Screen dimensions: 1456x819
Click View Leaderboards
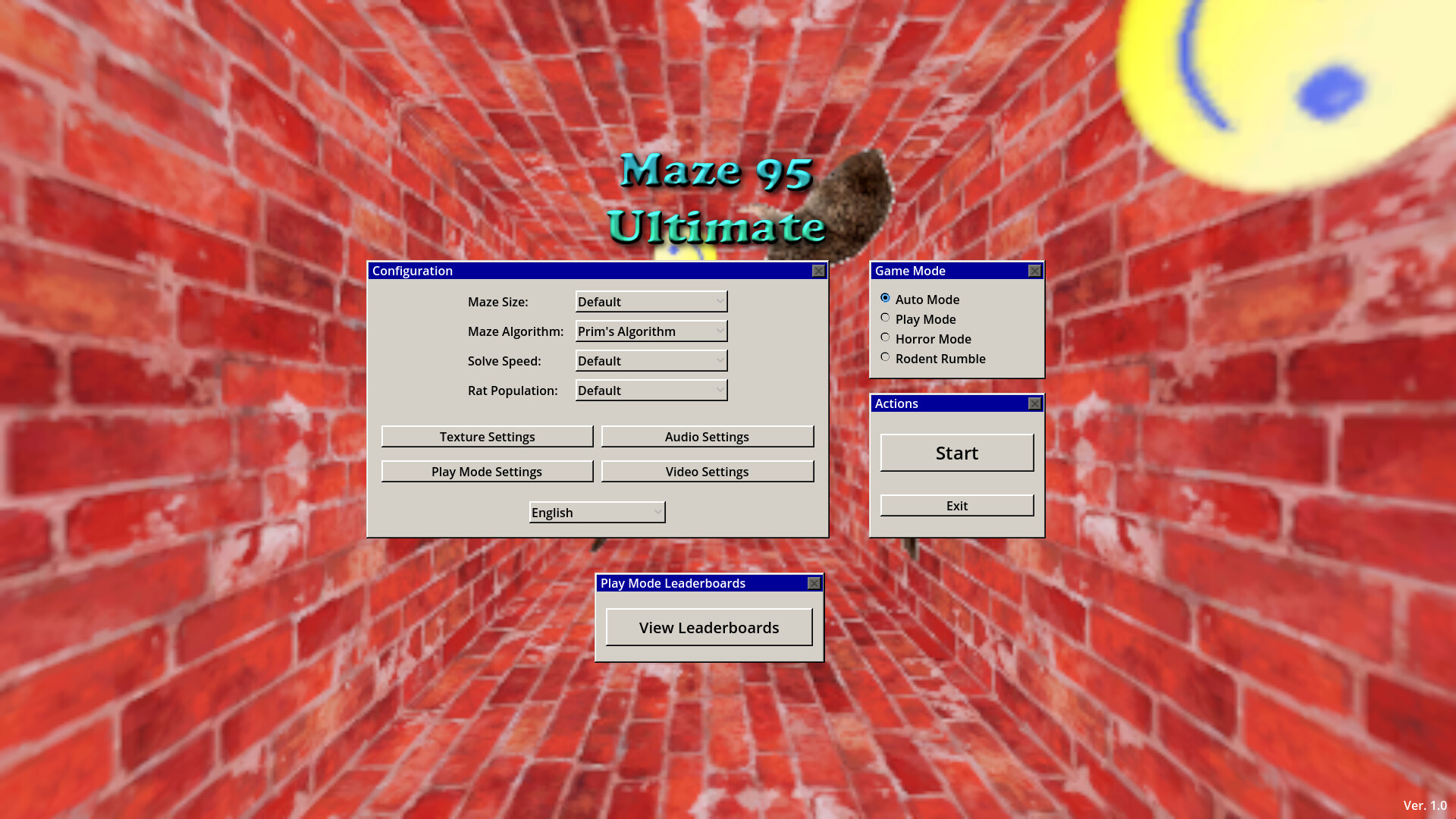coord(709,628)
